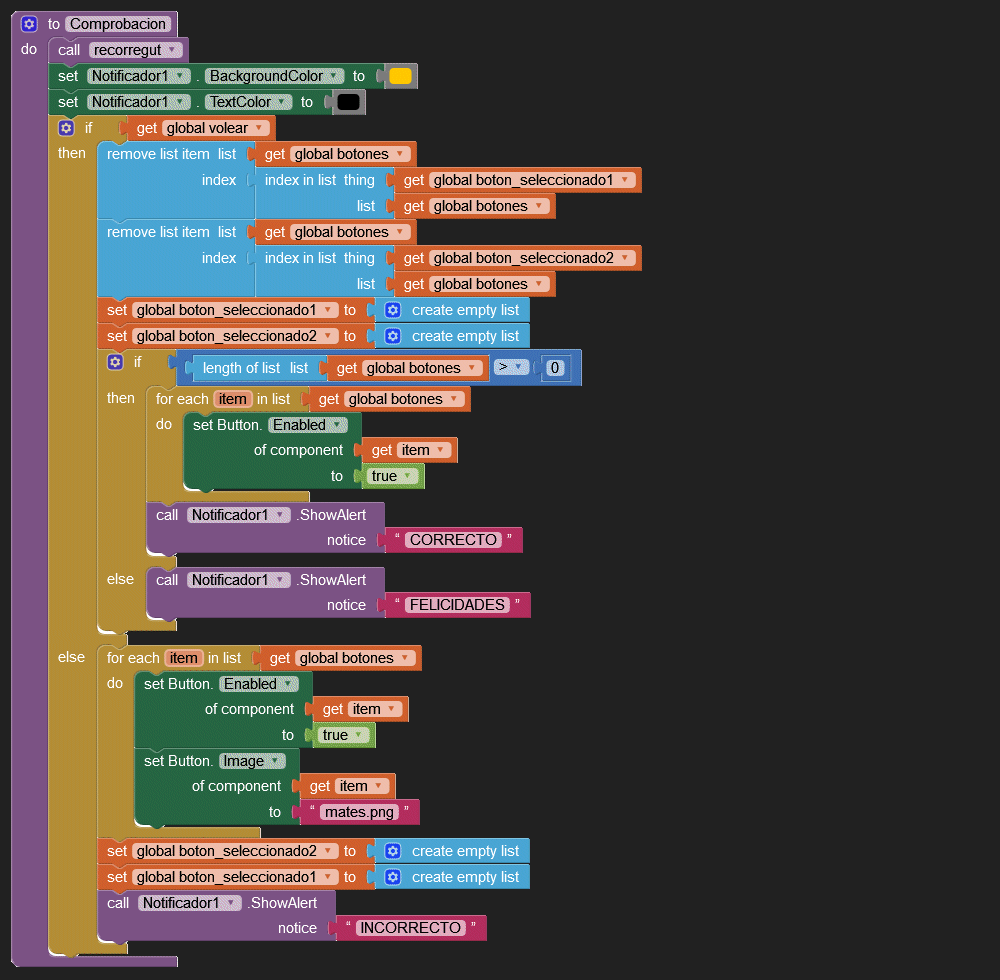Open the recorregut procedure dropdown
Image resolution: width=1000 pixels, height=980 pixels.
point(172,50)
